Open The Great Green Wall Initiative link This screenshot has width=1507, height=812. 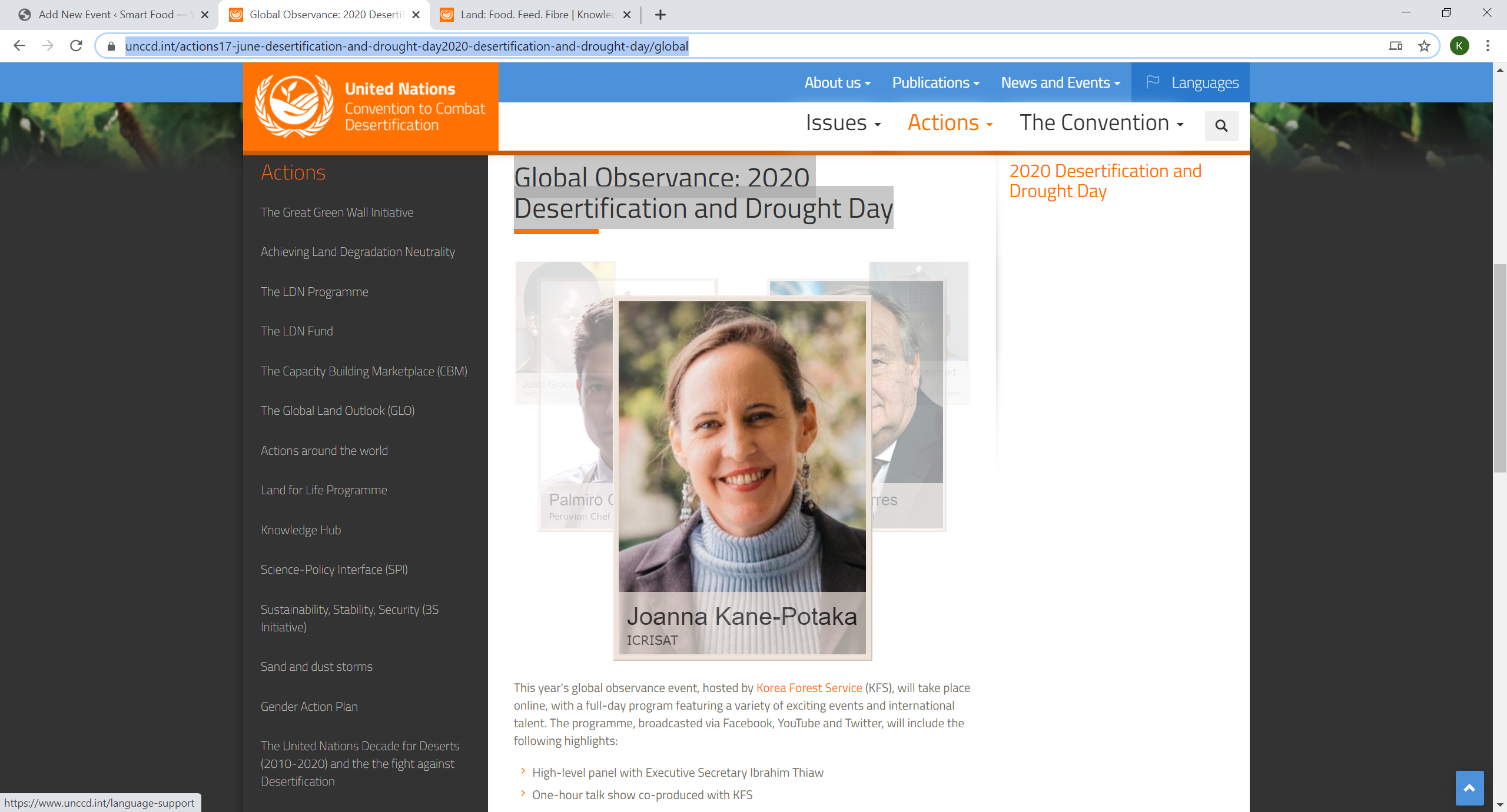(x=337, y=212)
